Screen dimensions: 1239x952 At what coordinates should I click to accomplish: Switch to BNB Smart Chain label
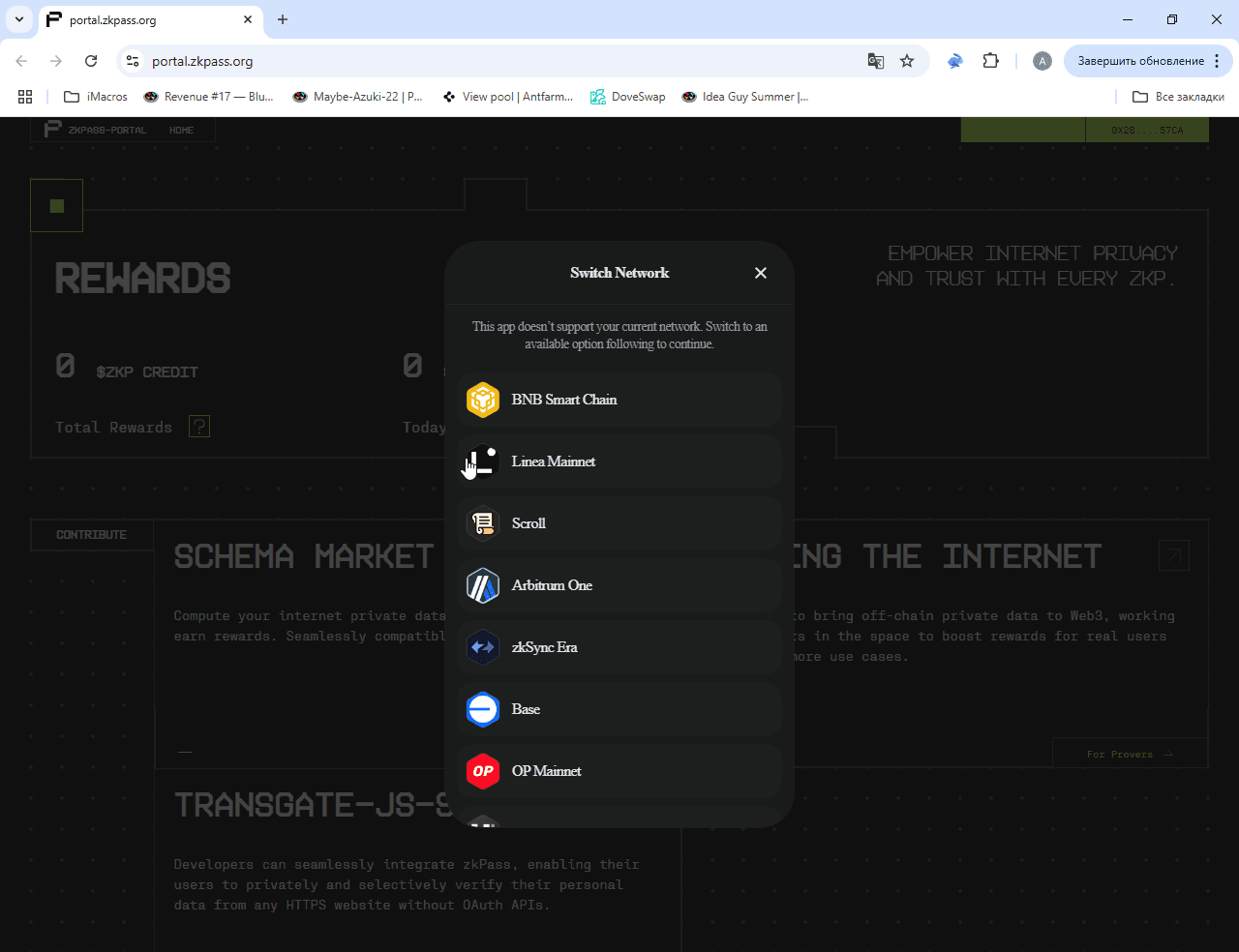(x=564, y=400)
